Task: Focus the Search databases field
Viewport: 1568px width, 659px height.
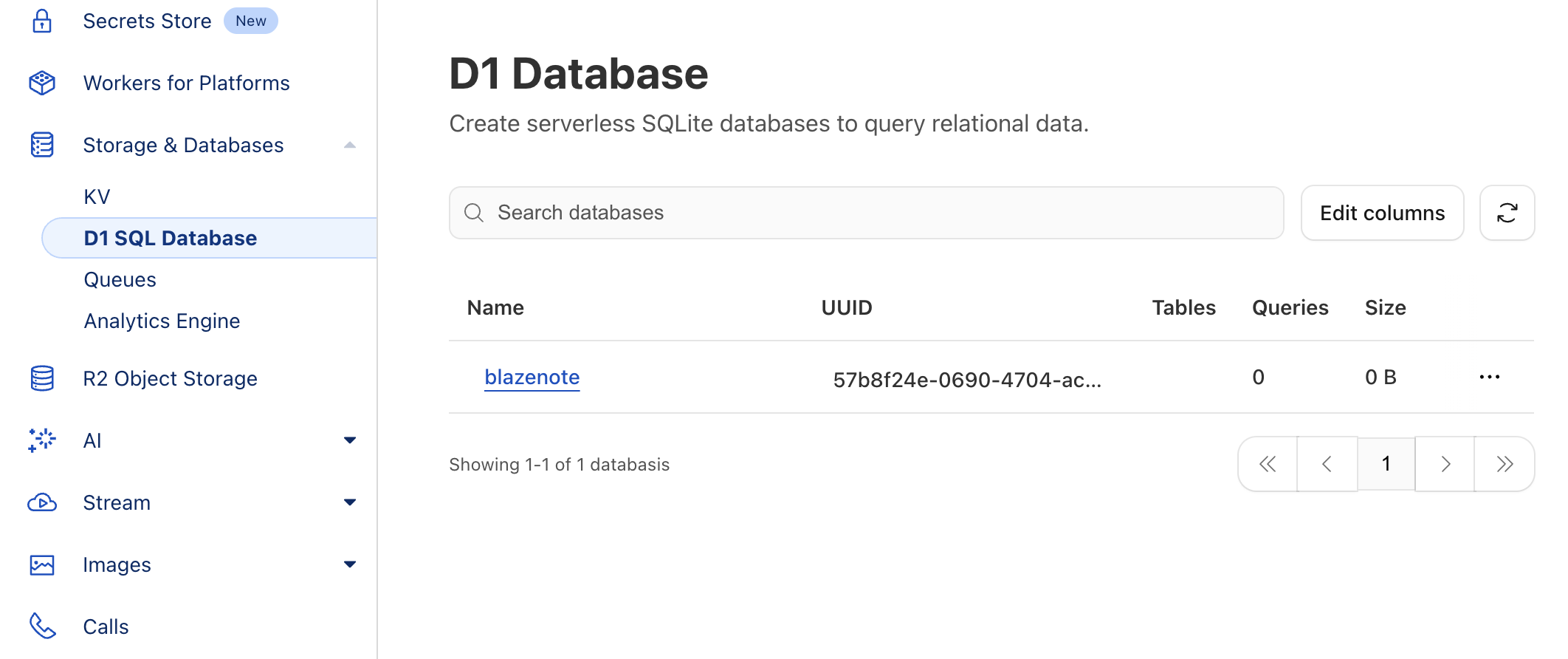Action: pyautogui.click(x=865, y=213)
